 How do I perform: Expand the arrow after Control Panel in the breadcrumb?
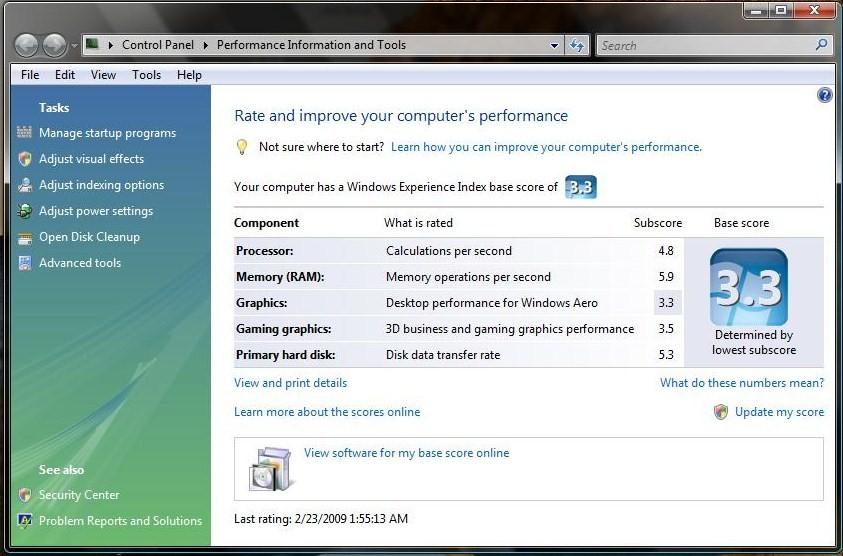pyautogui.click(x=205, y=45)
